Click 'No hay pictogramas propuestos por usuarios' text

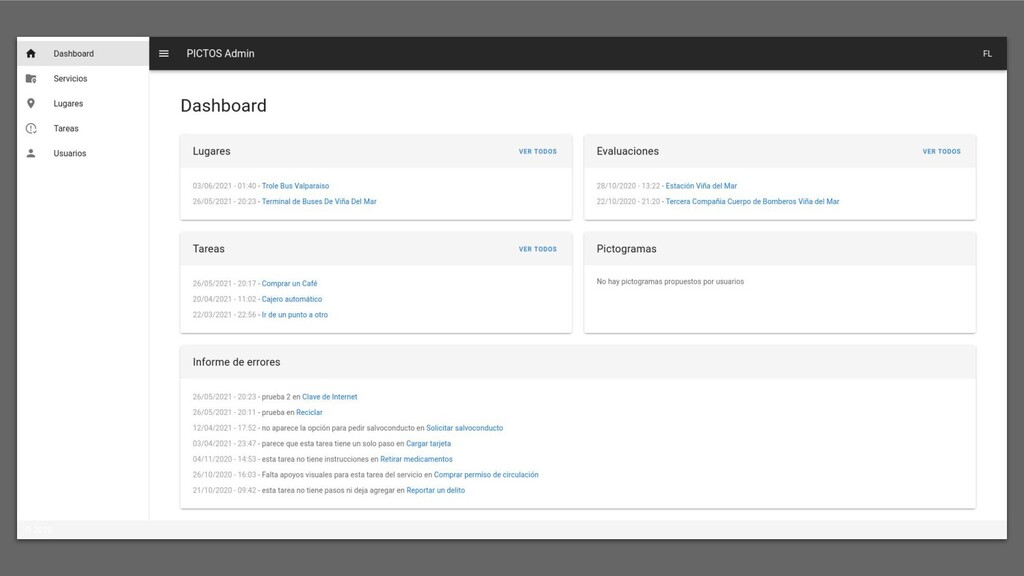[670, 282]
